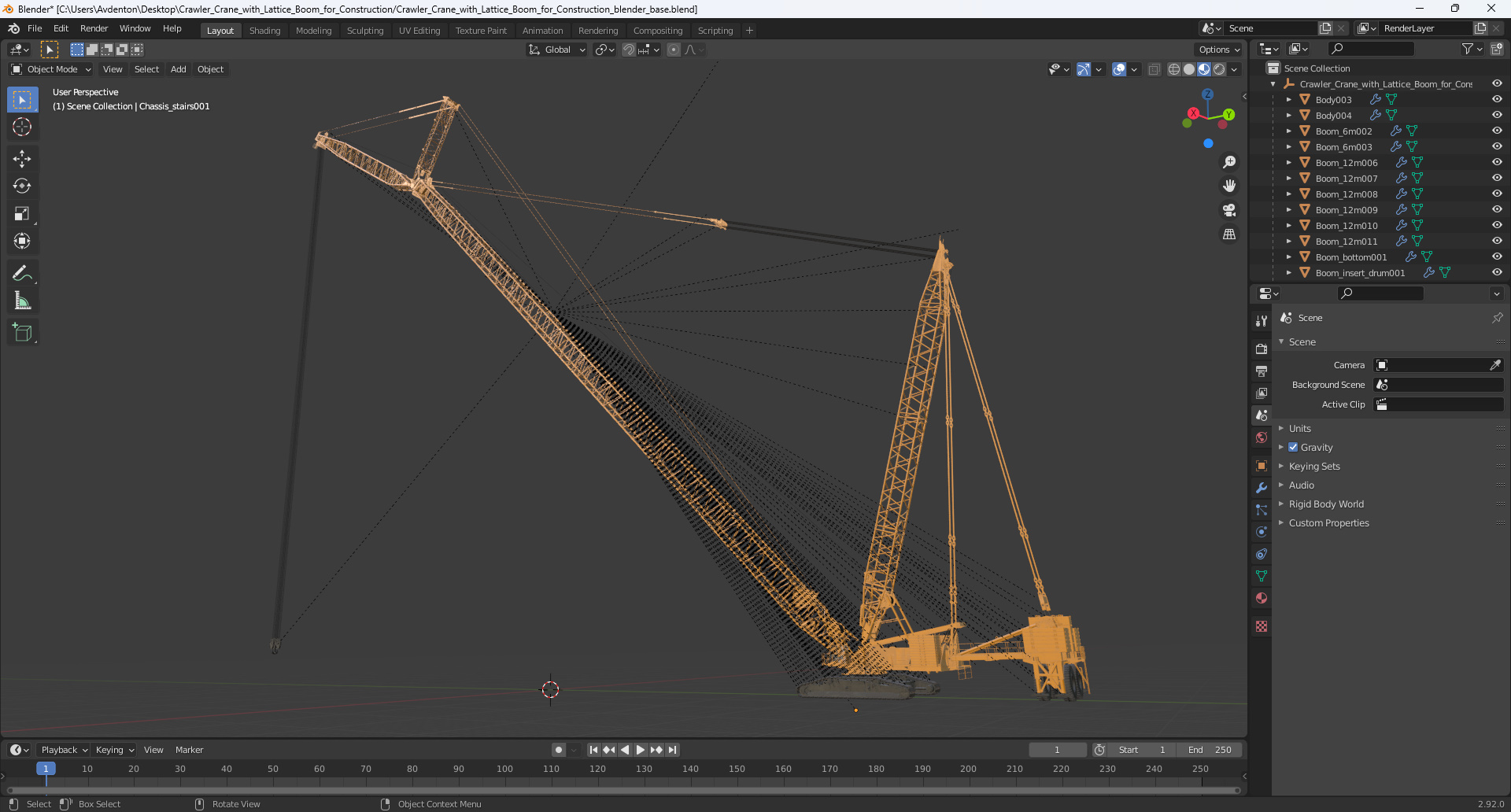Viewport: 1511px width, 812px height.
Task: Select the Annotate tool
Action: 22,273
